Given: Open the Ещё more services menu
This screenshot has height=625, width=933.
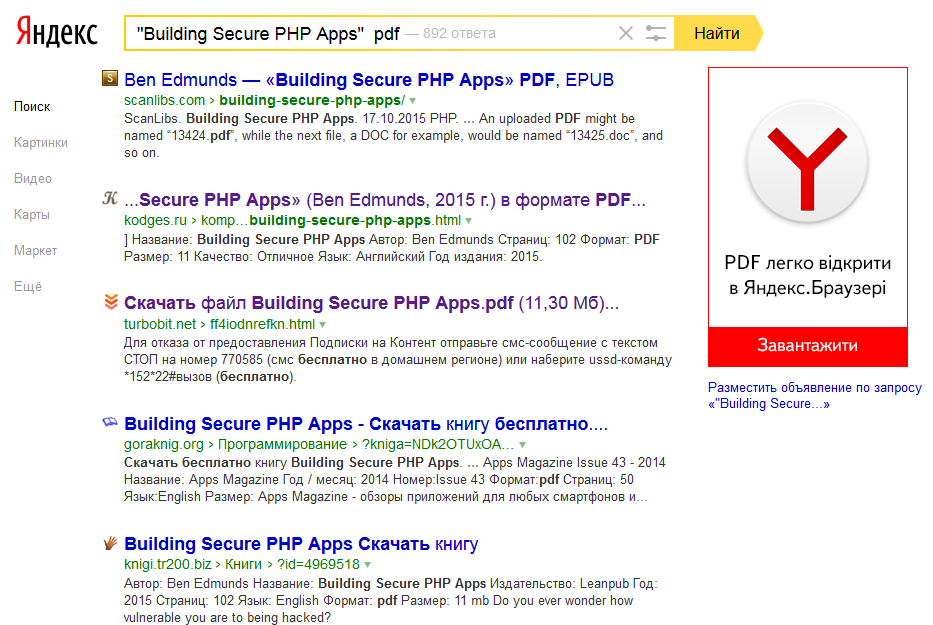Looking at the screenshot, I should pyautogui.click(x=27, y=286).
